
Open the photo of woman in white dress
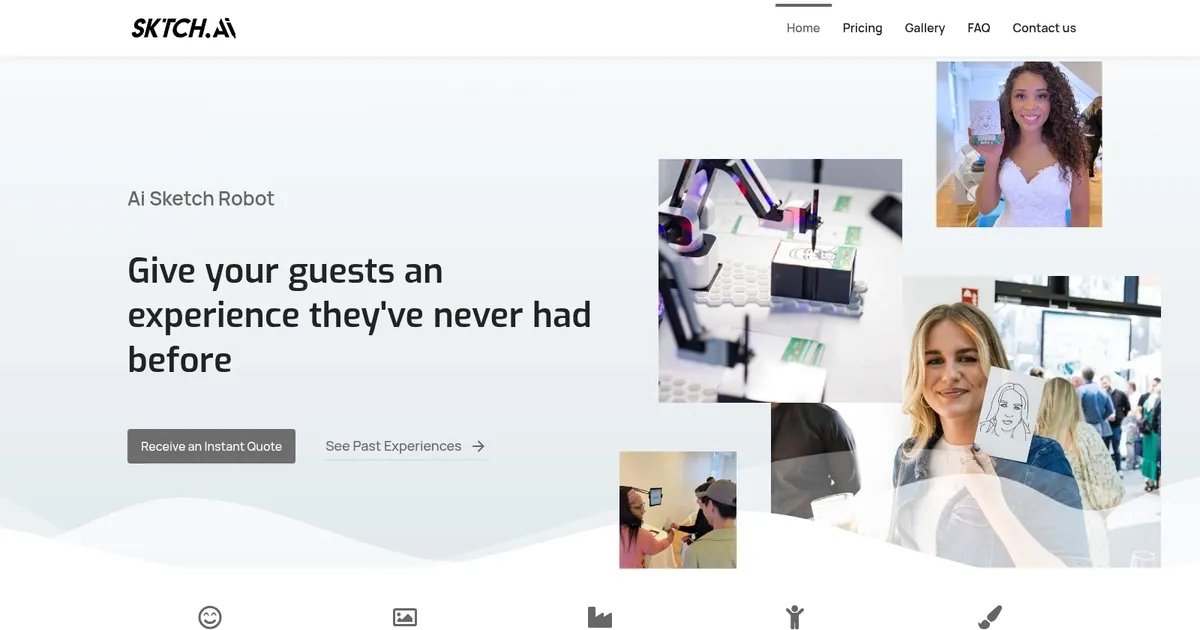(x=1019, y=144)
